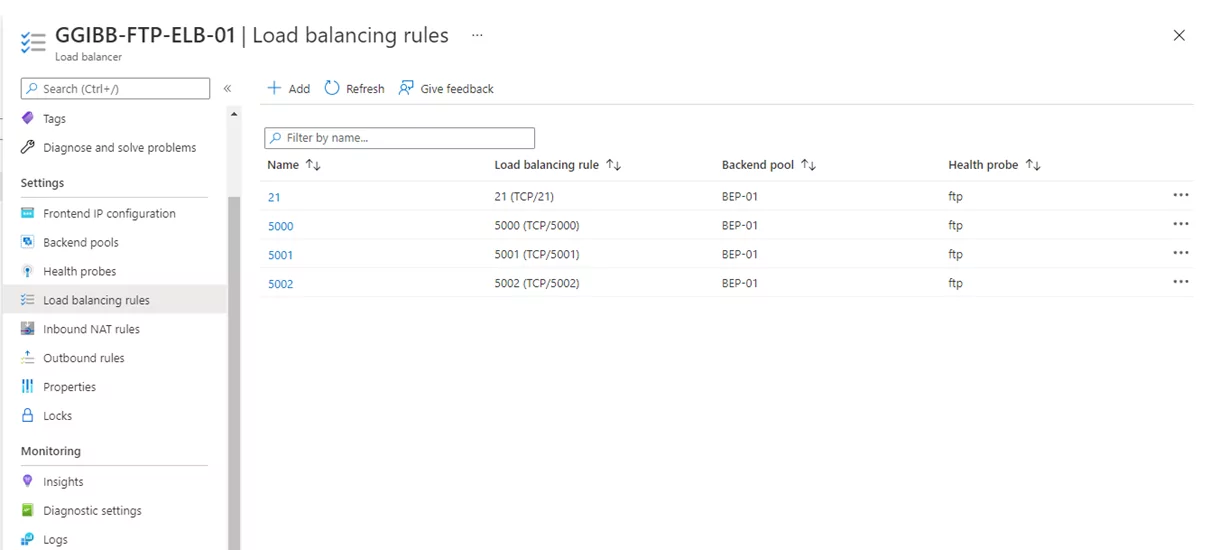Open ellipsis menu for rule 5000
The height and width of the screenshot is (550, 1210).
click(x=1181, y=224)
